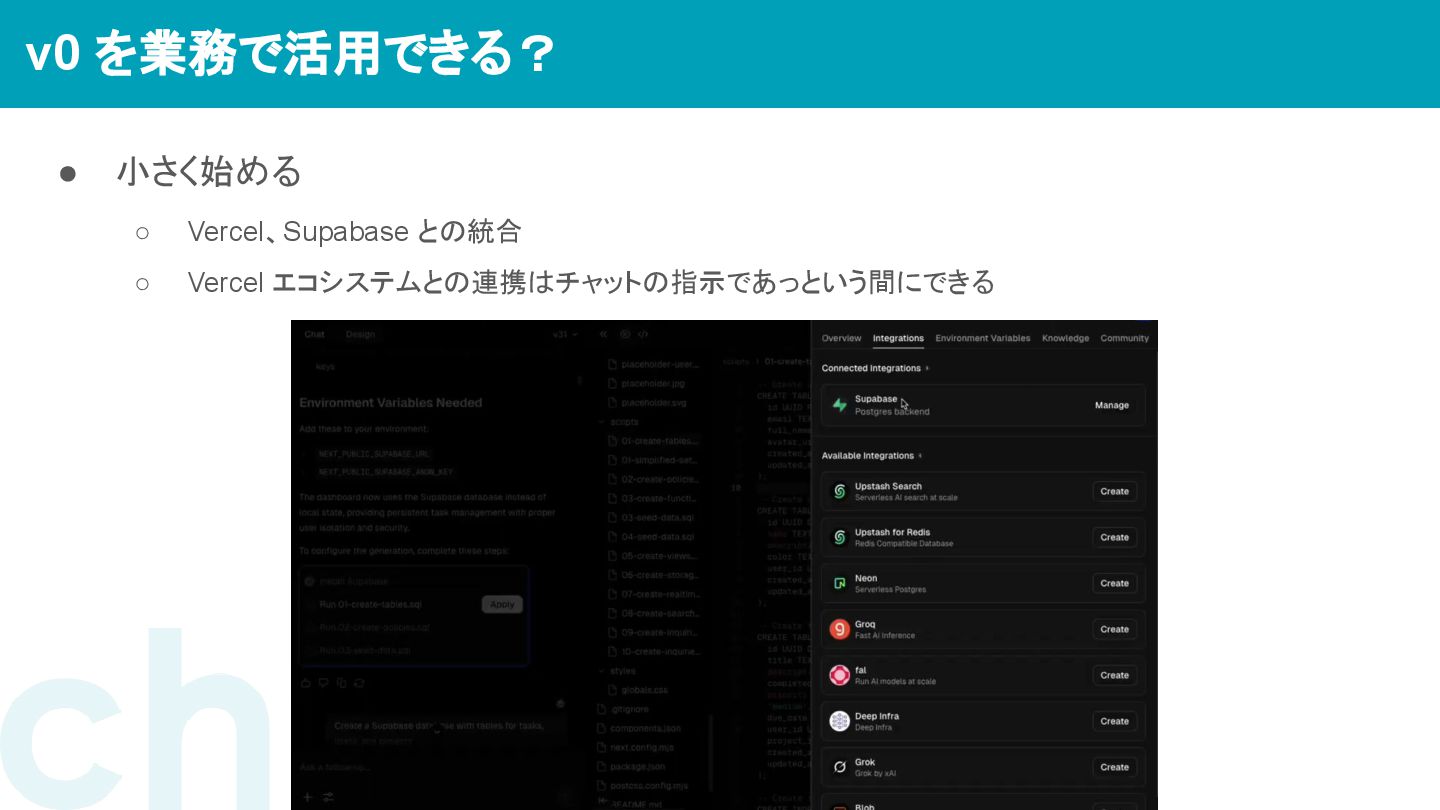Toggle the Install Supabase step checkmark
1440x810 pixels.
tap(309, 581)
